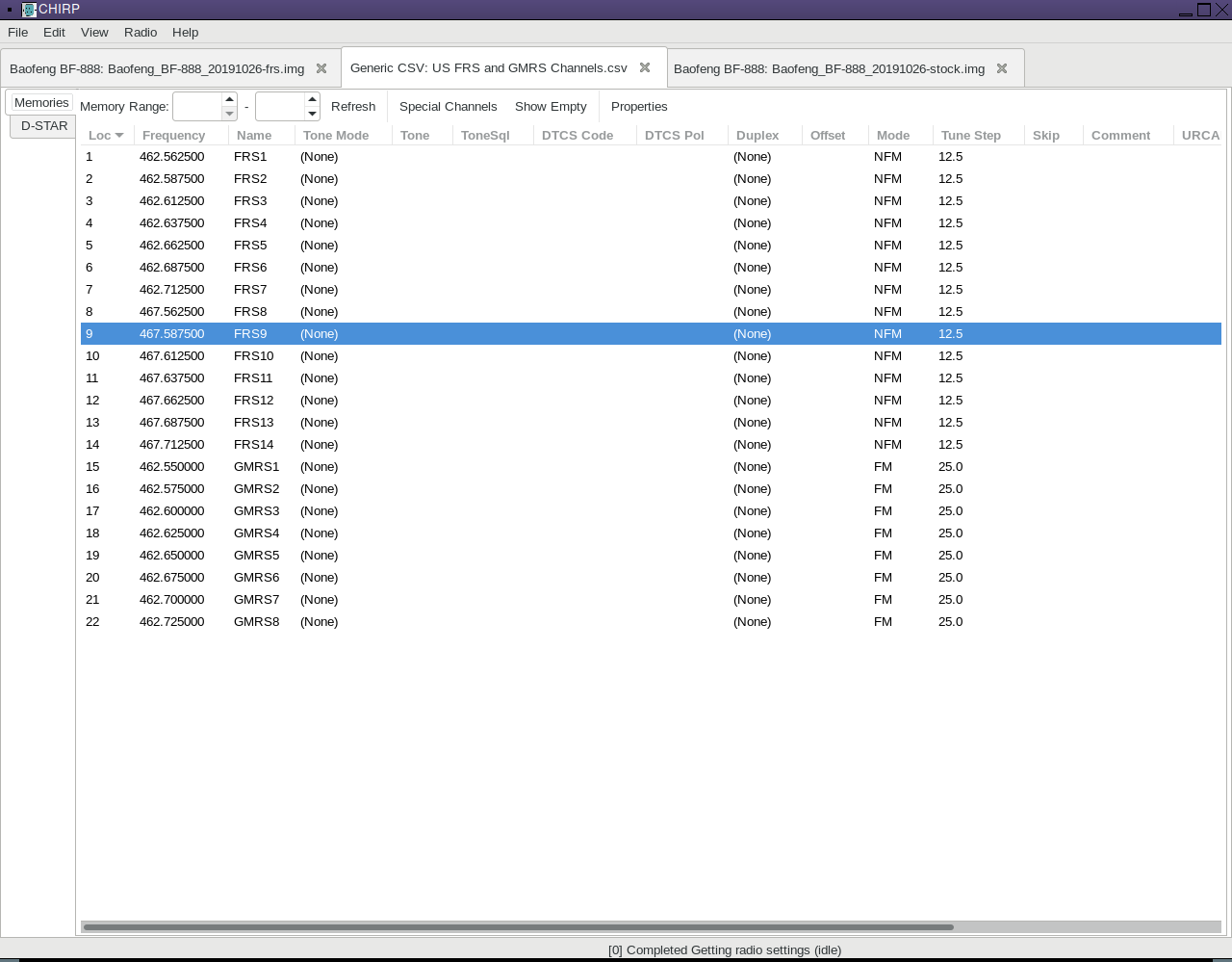Click the Memory Range start input field
The height and width of the screenshot is (962, 1232).
coord(197,106)
